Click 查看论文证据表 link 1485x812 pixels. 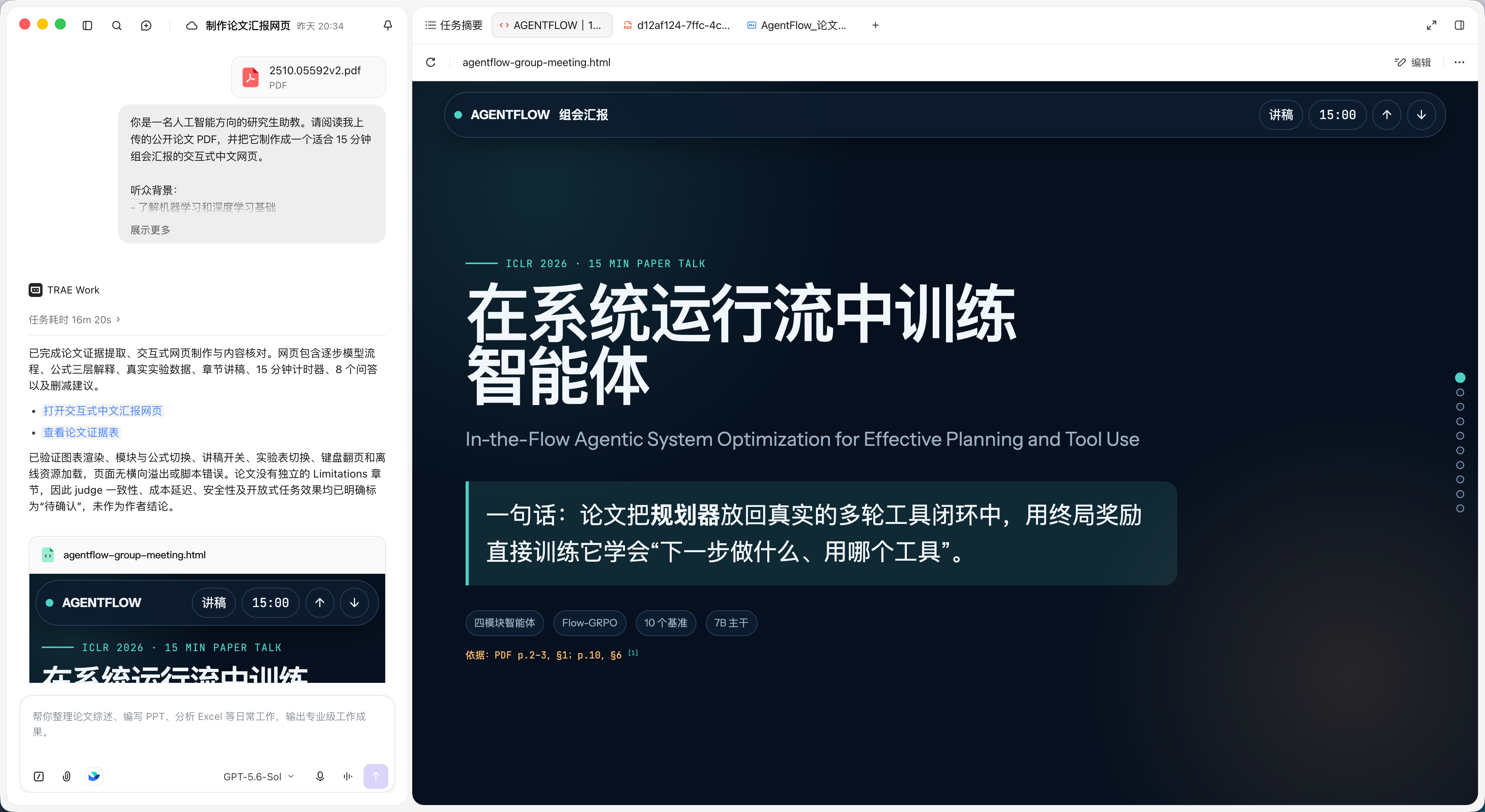coord(81,432)
